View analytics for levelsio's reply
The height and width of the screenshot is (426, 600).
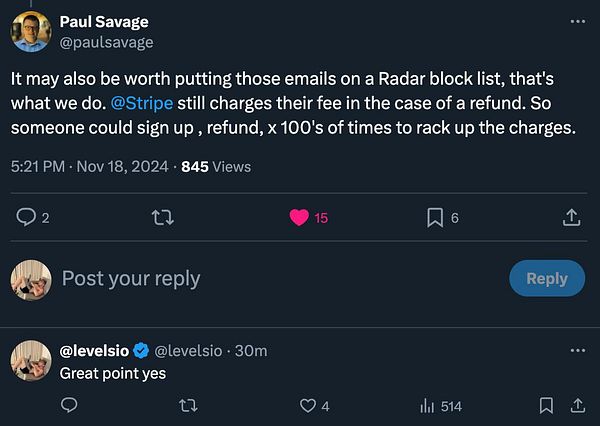427,405
